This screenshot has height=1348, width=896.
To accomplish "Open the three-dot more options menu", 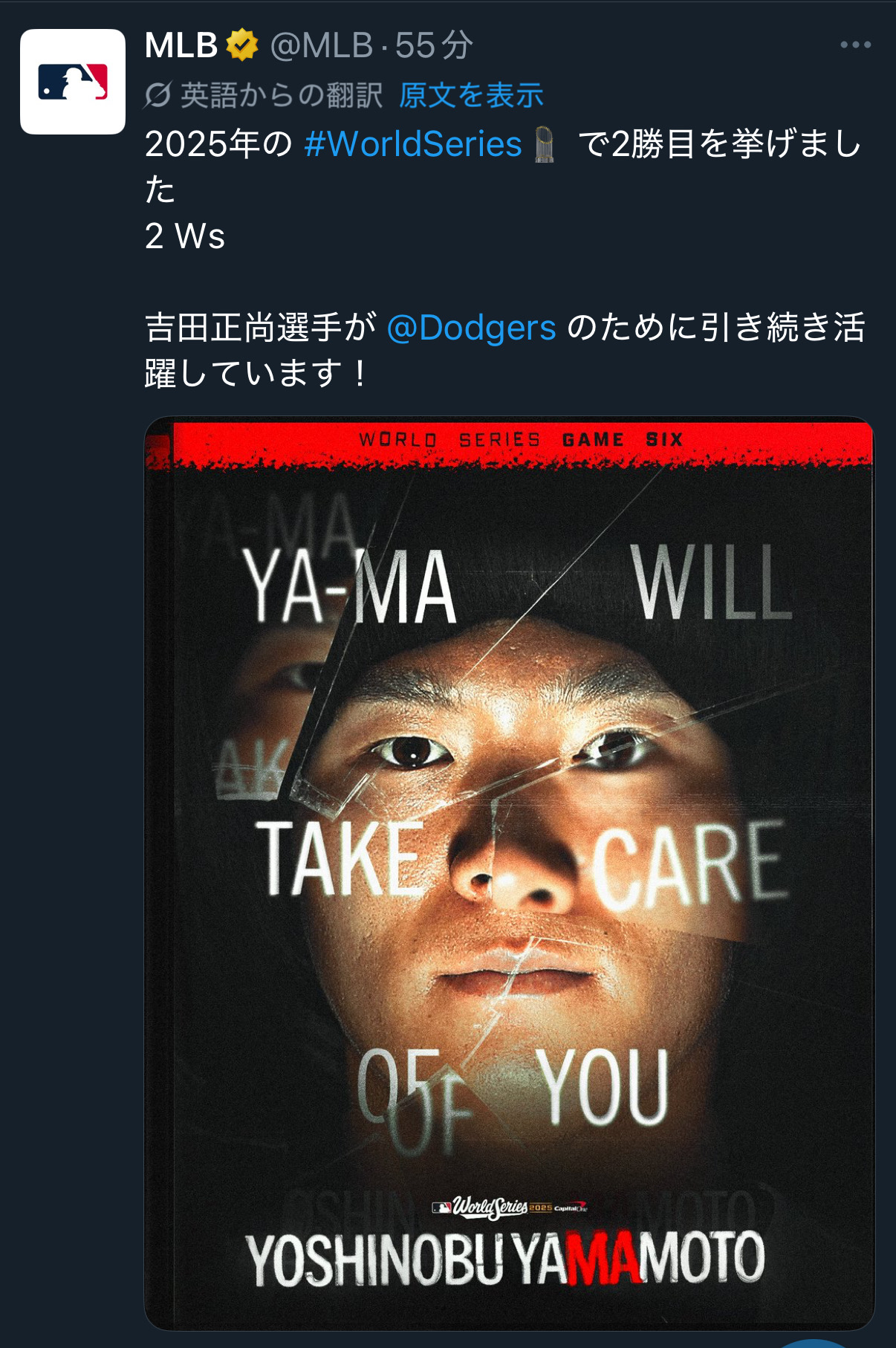I will coord(855,45).
